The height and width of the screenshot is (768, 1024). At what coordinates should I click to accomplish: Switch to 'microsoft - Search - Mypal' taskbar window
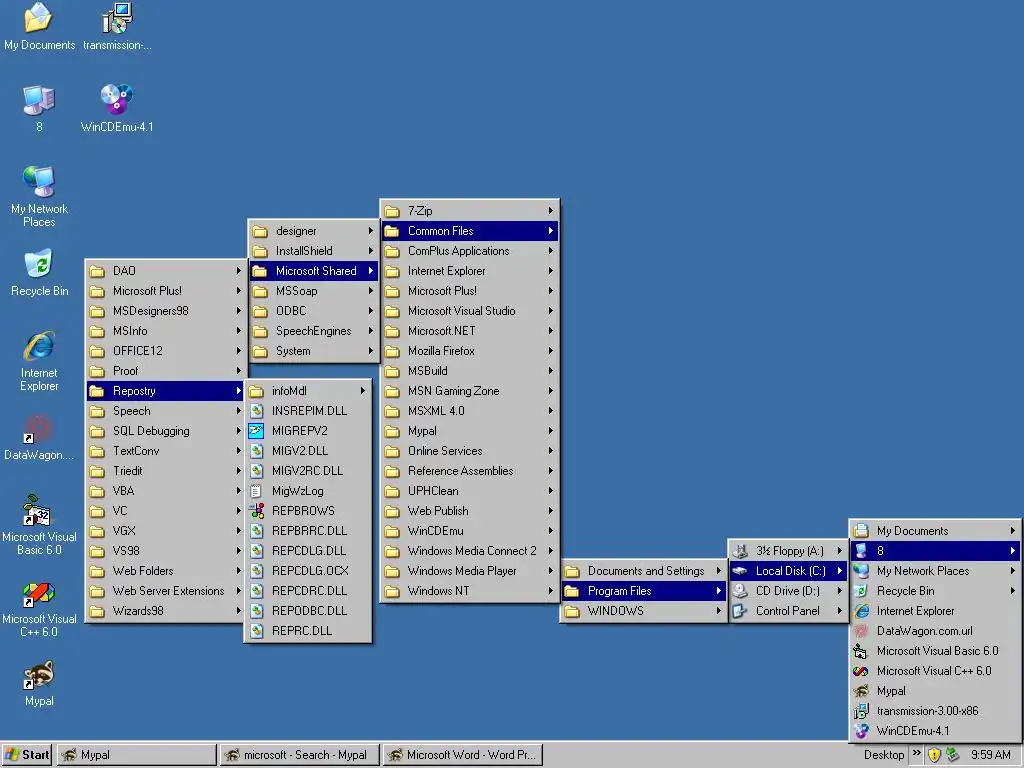click(299, 755)
